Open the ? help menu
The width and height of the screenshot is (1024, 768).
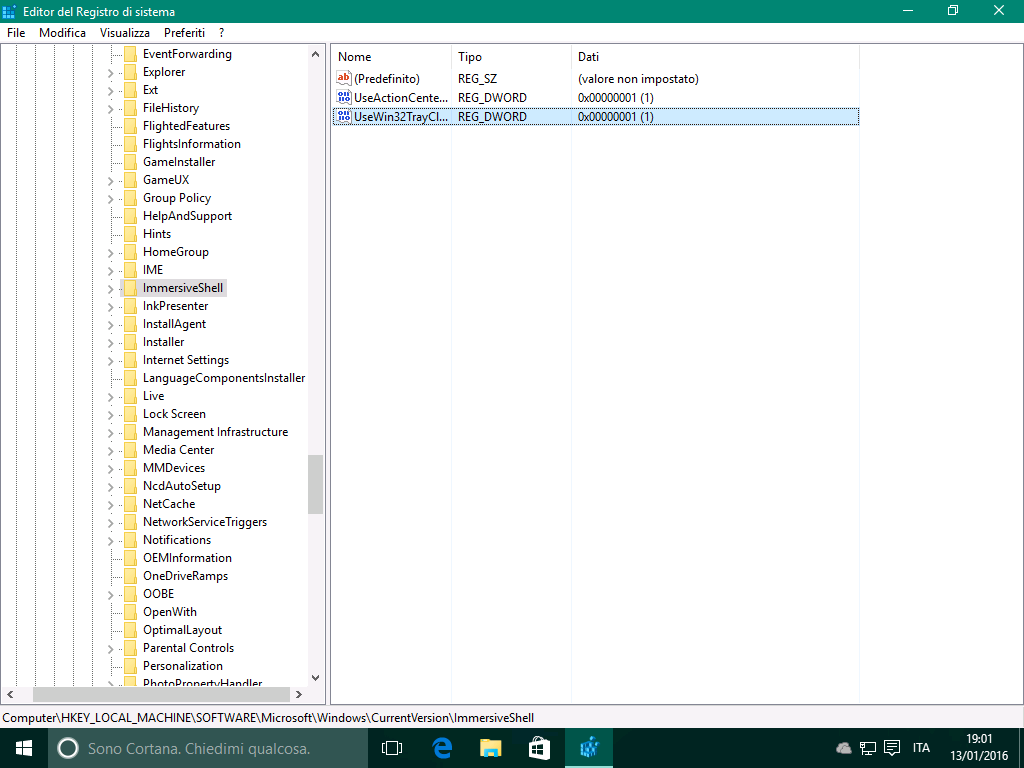click(221, 33)
